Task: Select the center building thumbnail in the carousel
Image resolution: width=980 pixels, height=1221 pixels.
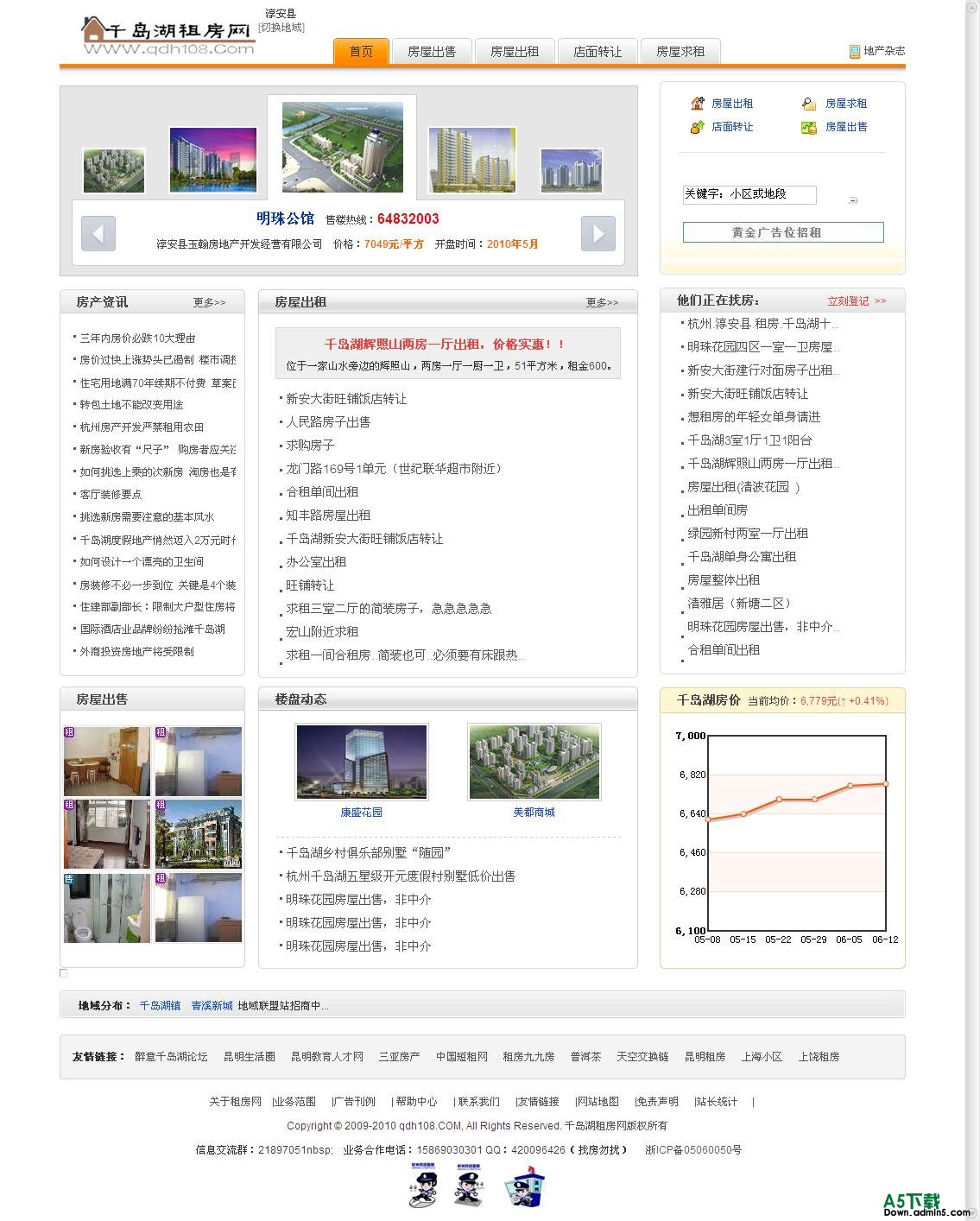Action: (342, 148)
